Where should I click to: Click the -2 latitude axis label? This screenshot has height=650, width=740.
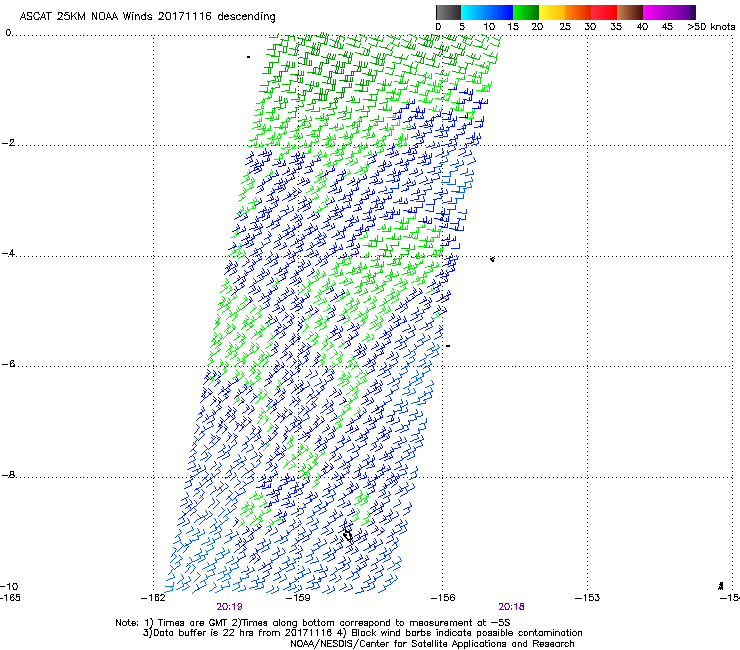click(x=8, y=143)
